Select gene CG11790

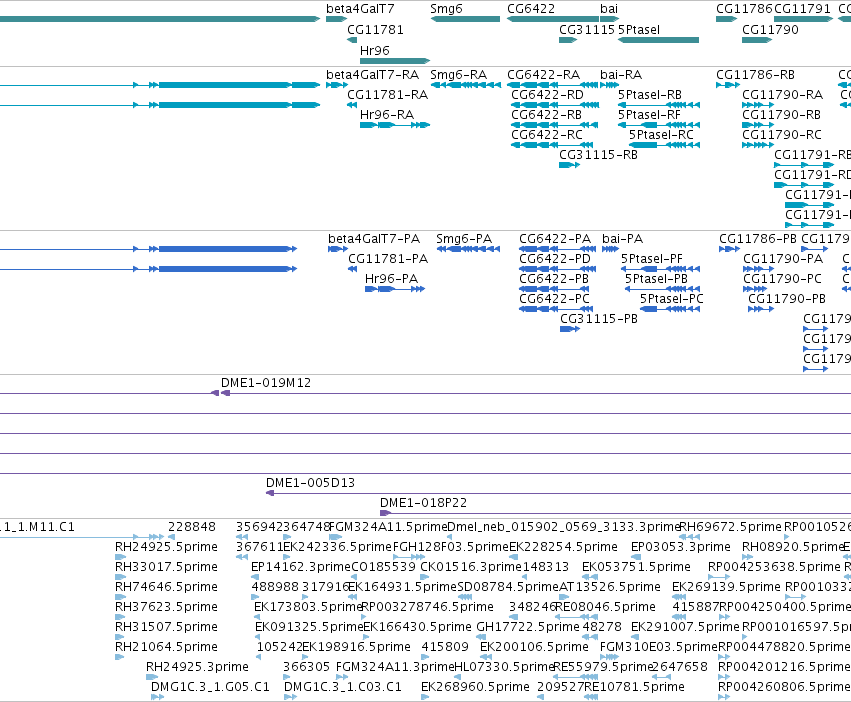tap(757, 40)
